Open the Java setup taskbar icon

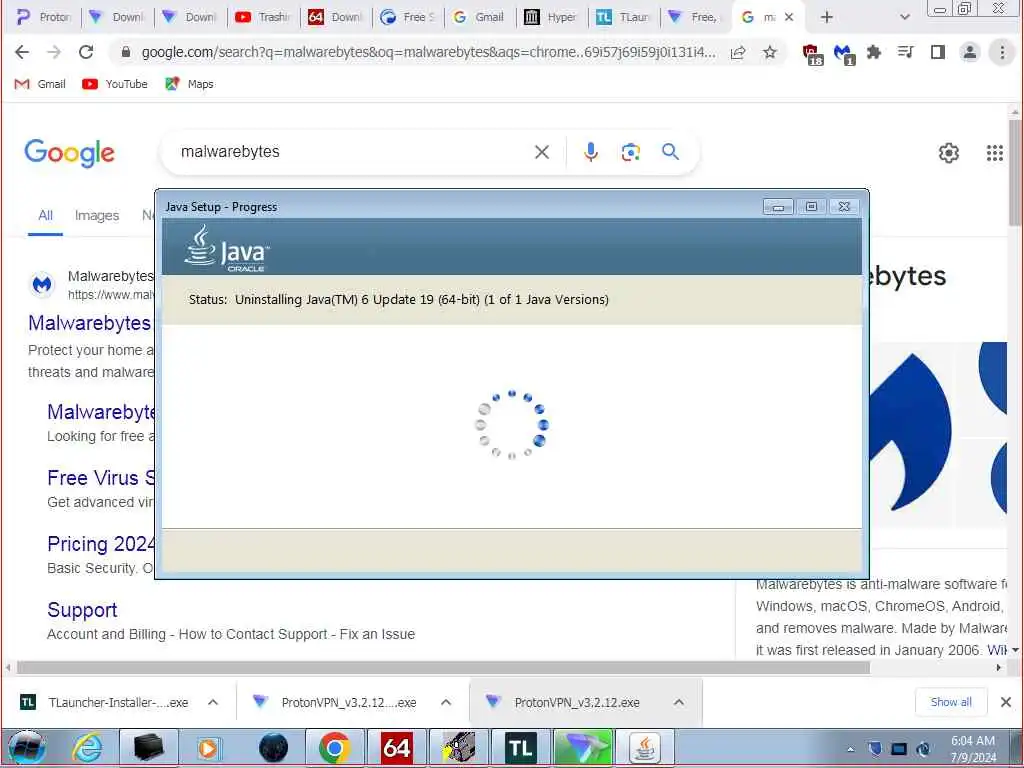645,748
